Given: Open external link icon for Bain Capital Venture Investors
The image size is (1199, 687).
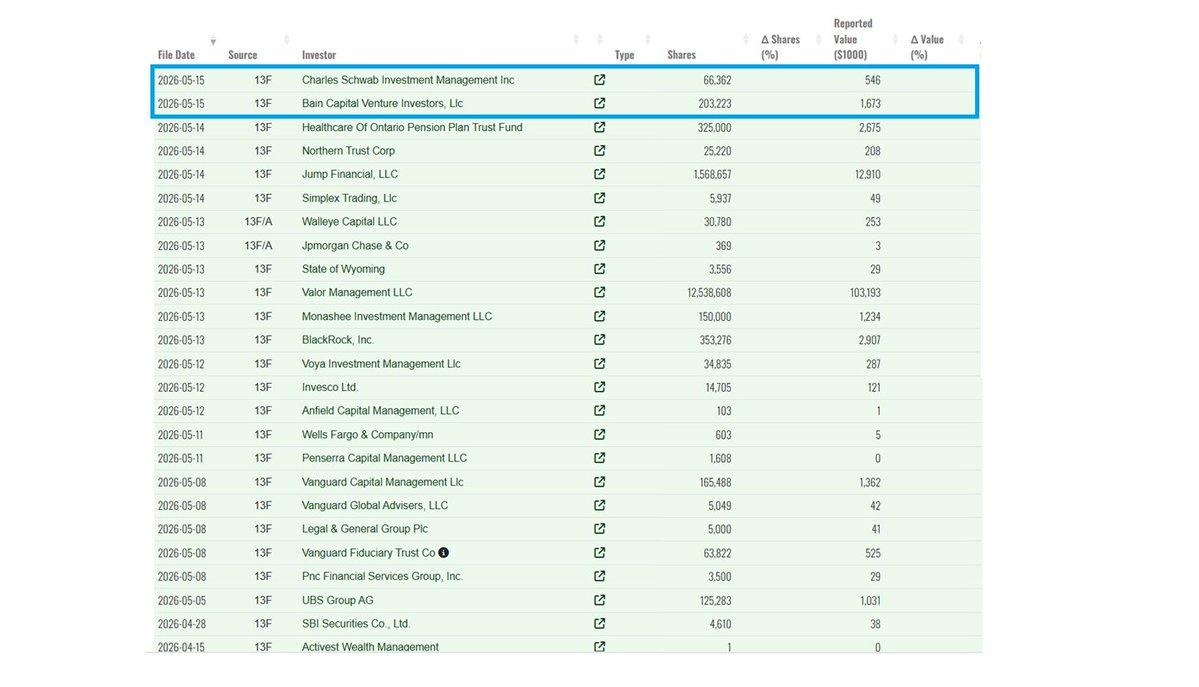Looking at the screenshot, I should pyautogui.click(x=600, y=103).
